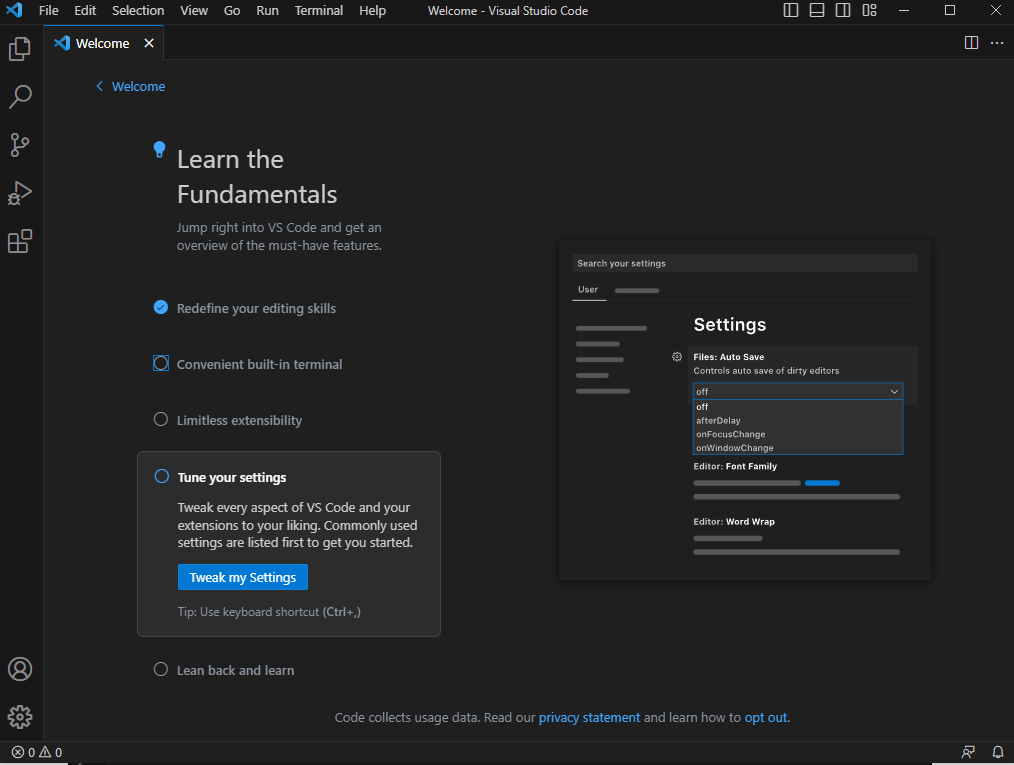Mark Tune your settings step done

pos(162,477)
